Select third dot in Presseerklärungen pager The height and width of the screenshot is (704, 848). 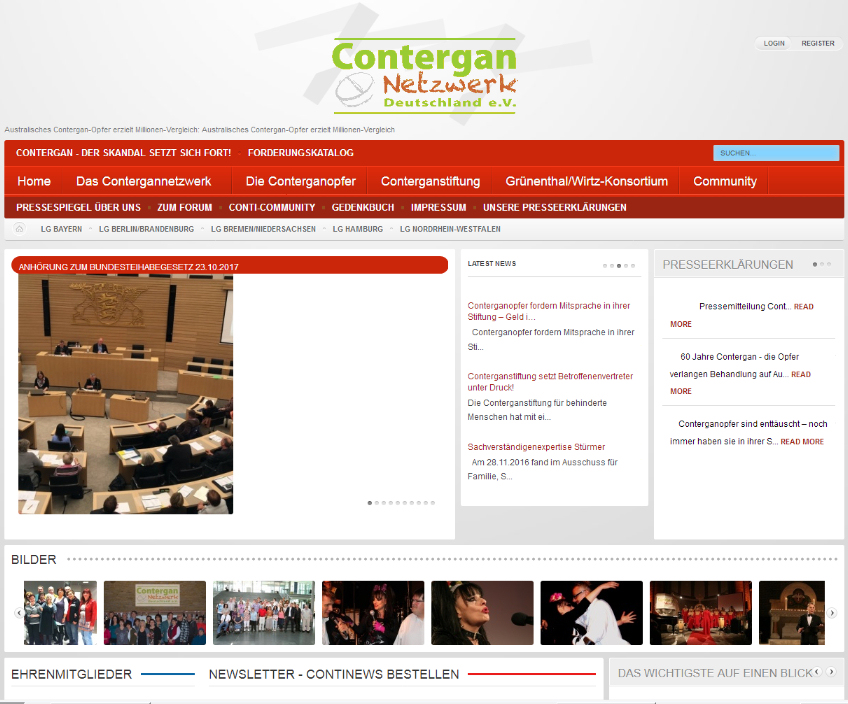point(829,264)
